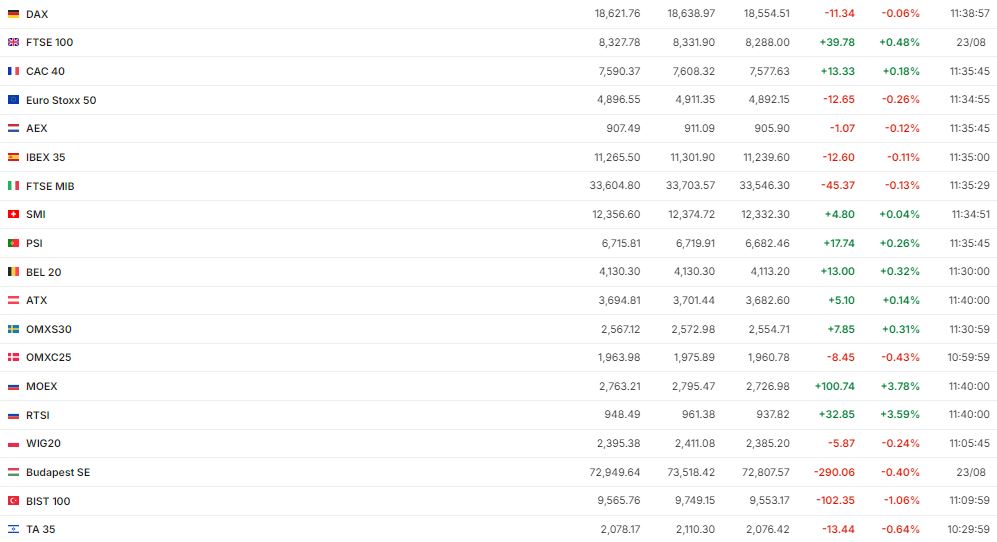Click the MOEX +3.78% change value
Viewport: 997px width, 542px height.
click(x=900, y=386)
